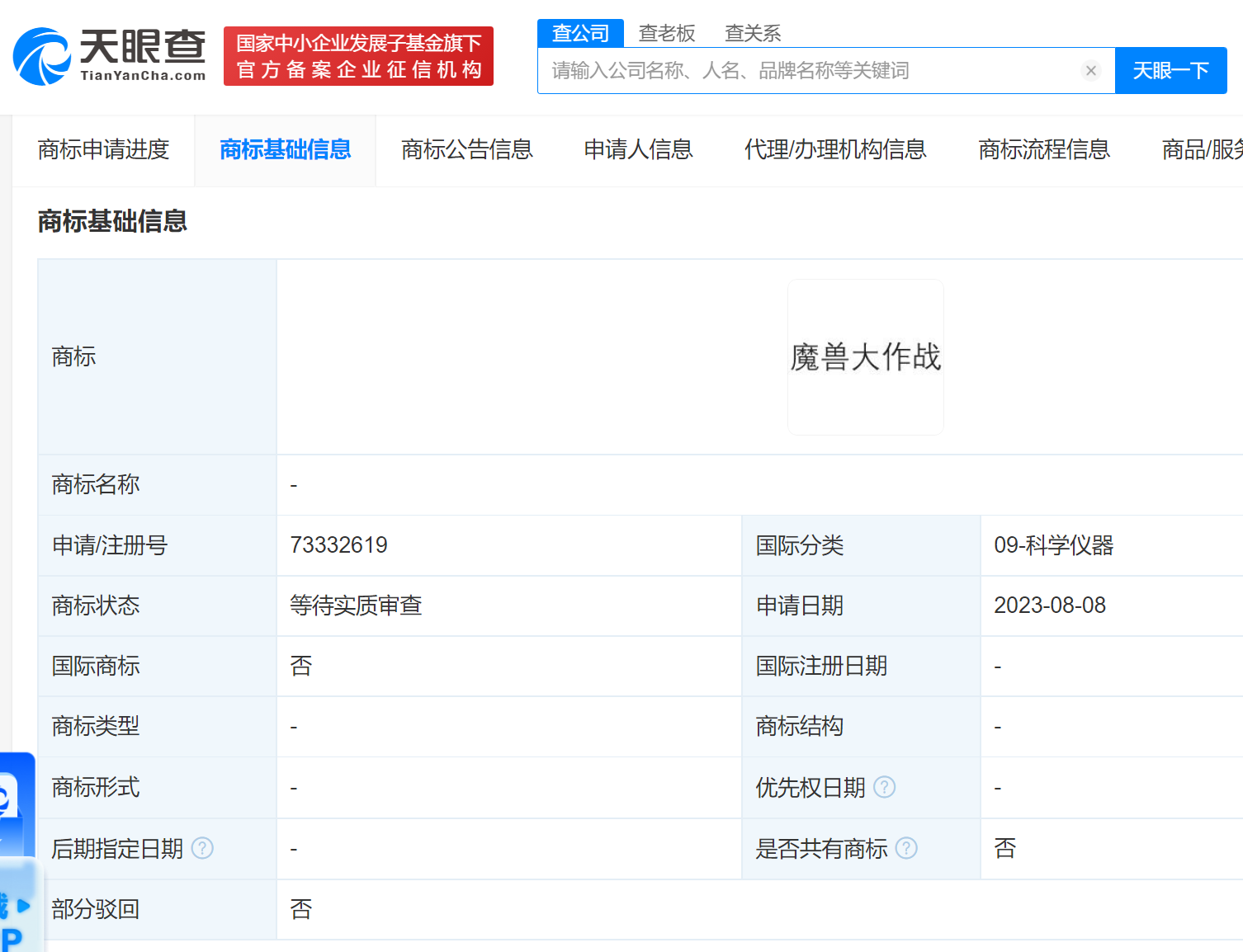Switch to the 查关系 search tab
1243x952 pixels.
[x=752, y=33]
